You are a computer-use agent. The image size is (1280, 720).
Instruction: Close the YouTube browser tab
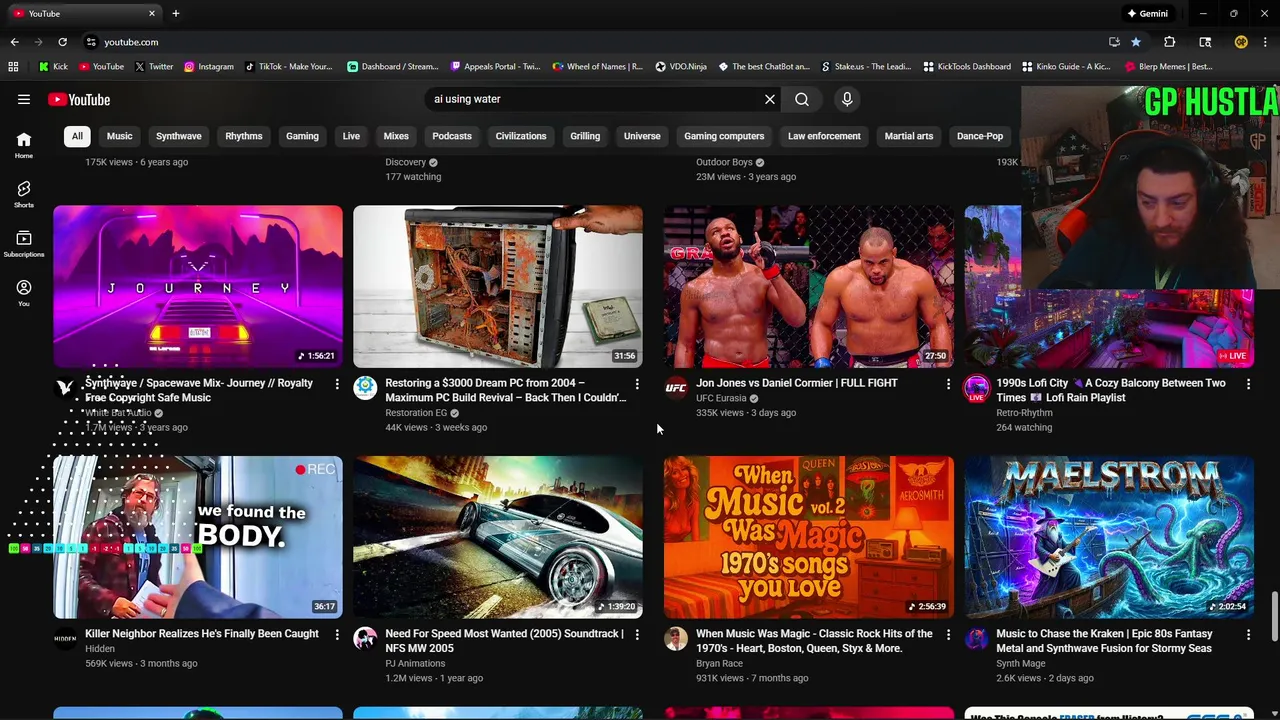click(152, 13)
